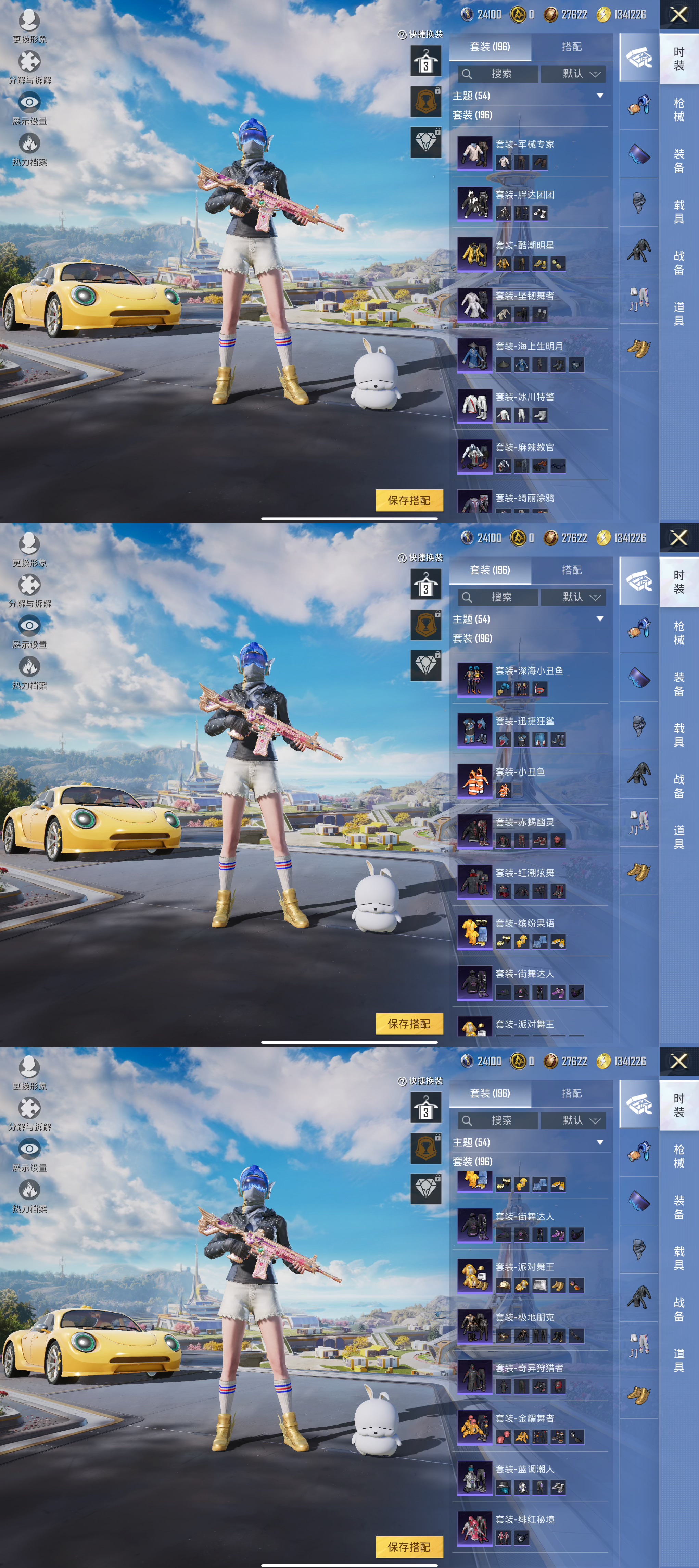Select the white boots in 套装-冰川特警 row
This screenshot has width=699, height=1568.
[539, 415]
